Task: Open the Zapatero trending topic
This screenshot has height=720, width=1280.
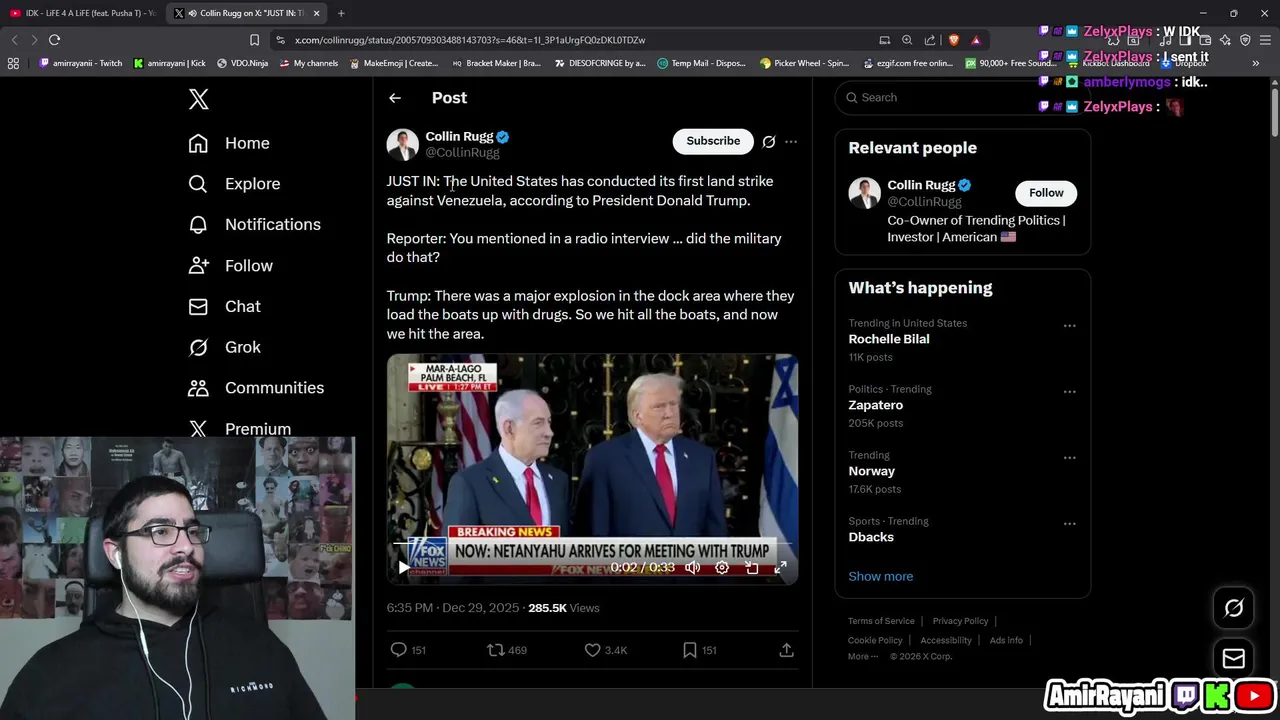Action: click(x=876, y=405)
